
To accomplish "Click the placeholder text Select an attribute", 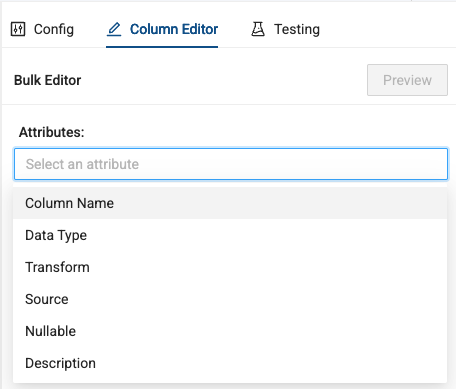I will (82, 164).
